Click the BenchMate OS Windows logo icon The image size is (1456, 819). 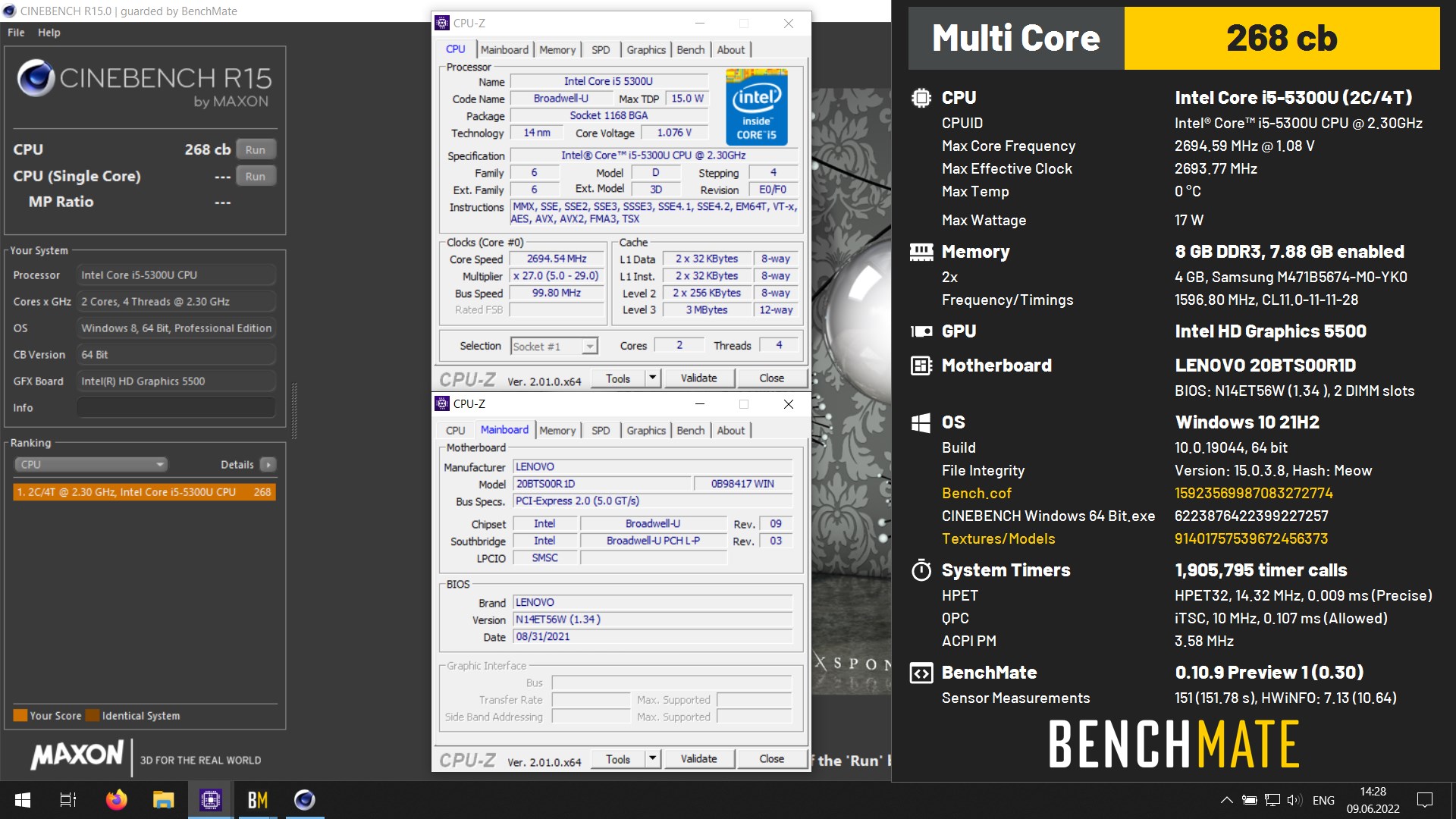921,422
